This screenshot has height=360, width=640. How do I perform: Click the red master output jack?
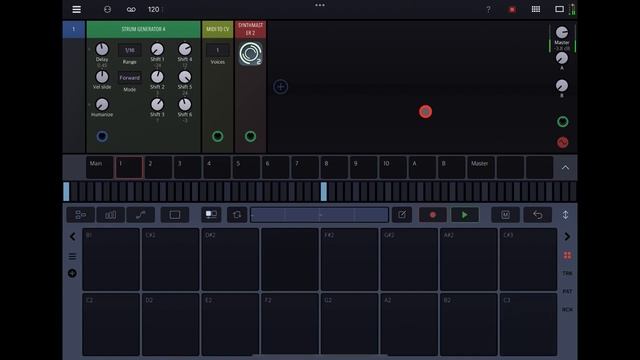click(x=562, y=142)
